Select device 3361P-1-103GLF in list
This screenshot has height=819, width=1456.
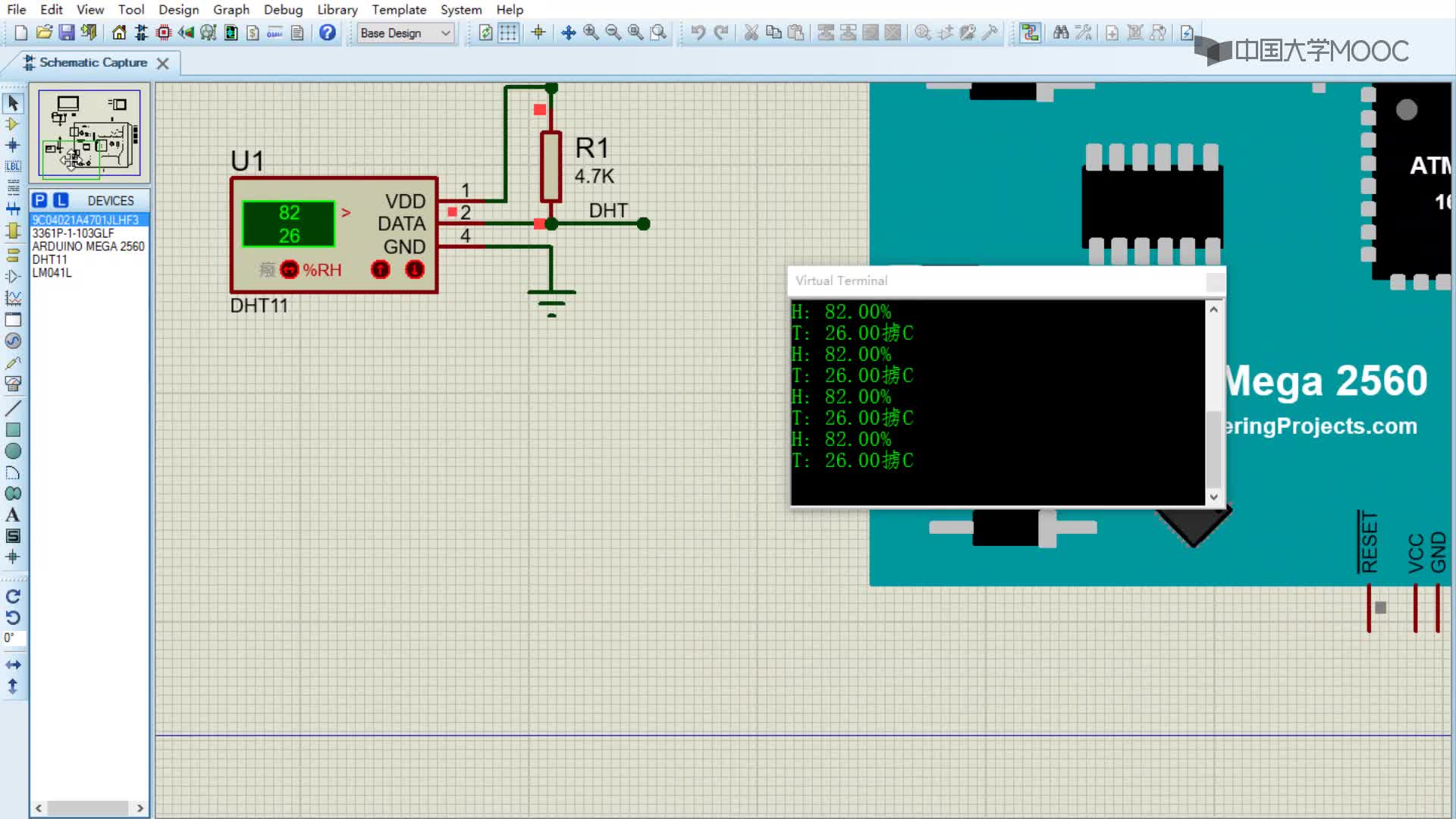click(89, 234)
